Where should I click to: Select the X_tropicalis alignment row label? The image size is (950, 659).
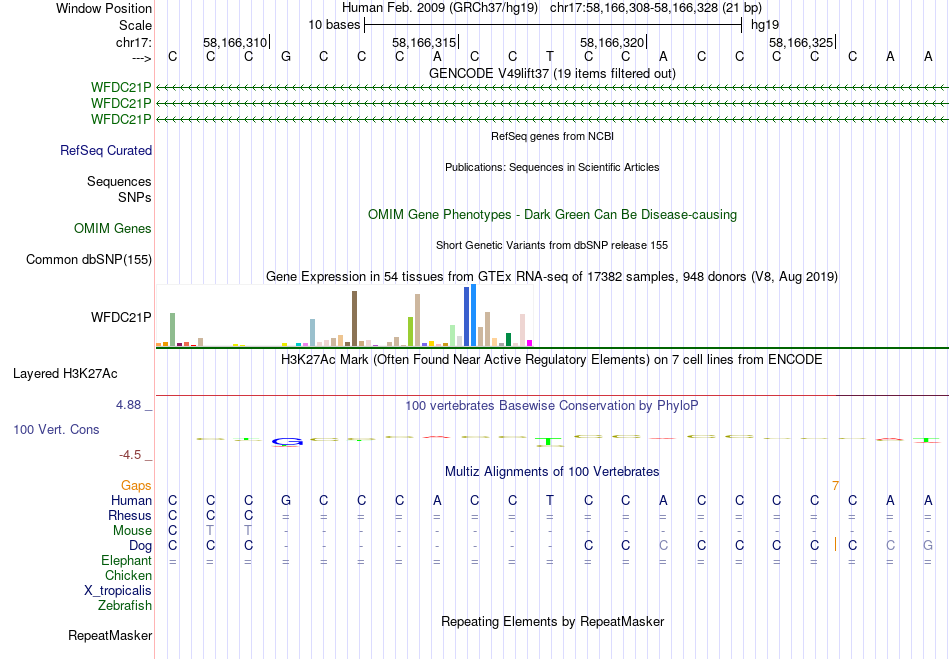point(118,591)
